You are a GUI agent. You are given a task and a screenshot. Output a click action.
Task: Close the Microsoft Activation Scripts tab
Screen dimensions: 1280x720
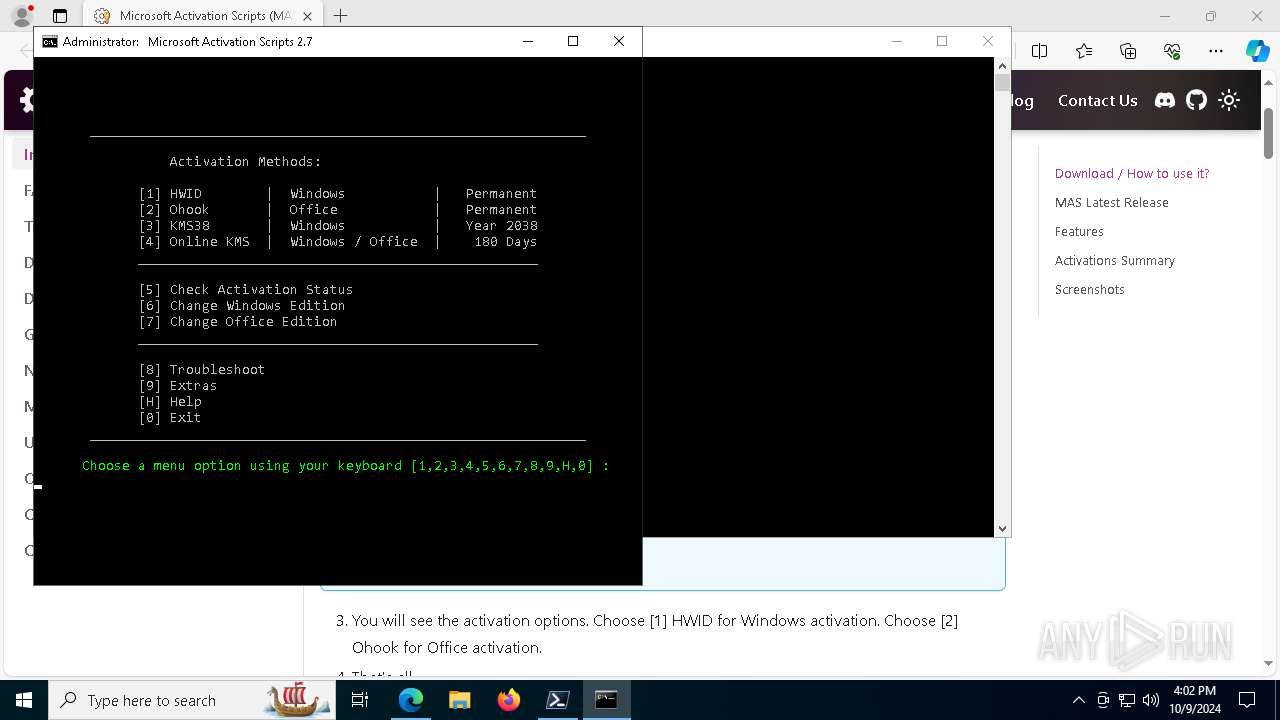tap(307, 16)
